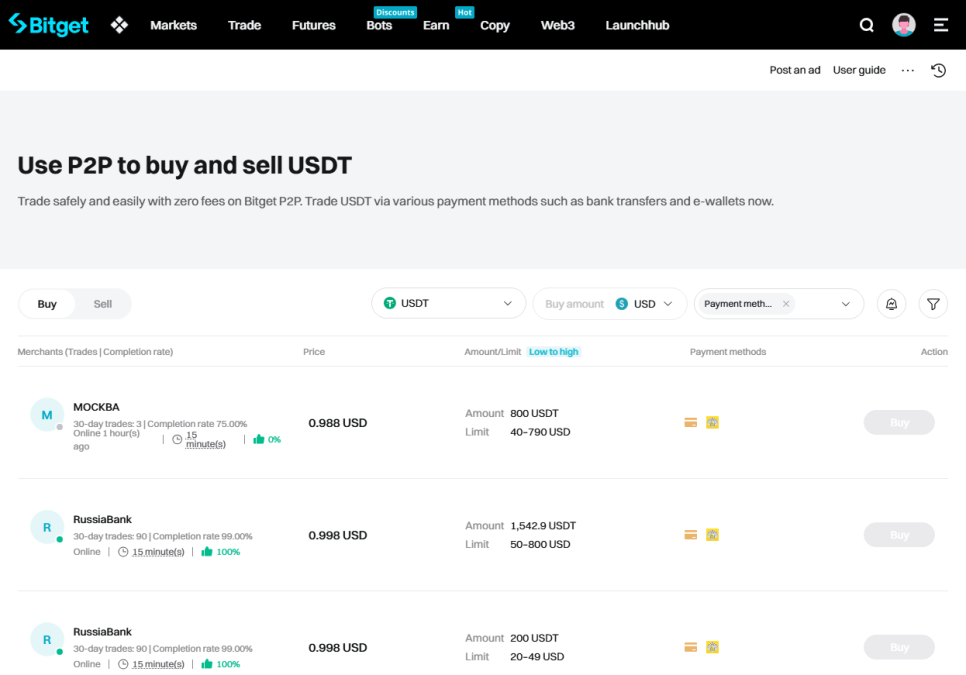
Task: Open the Markets menu
Action: [x=174, y=25]
